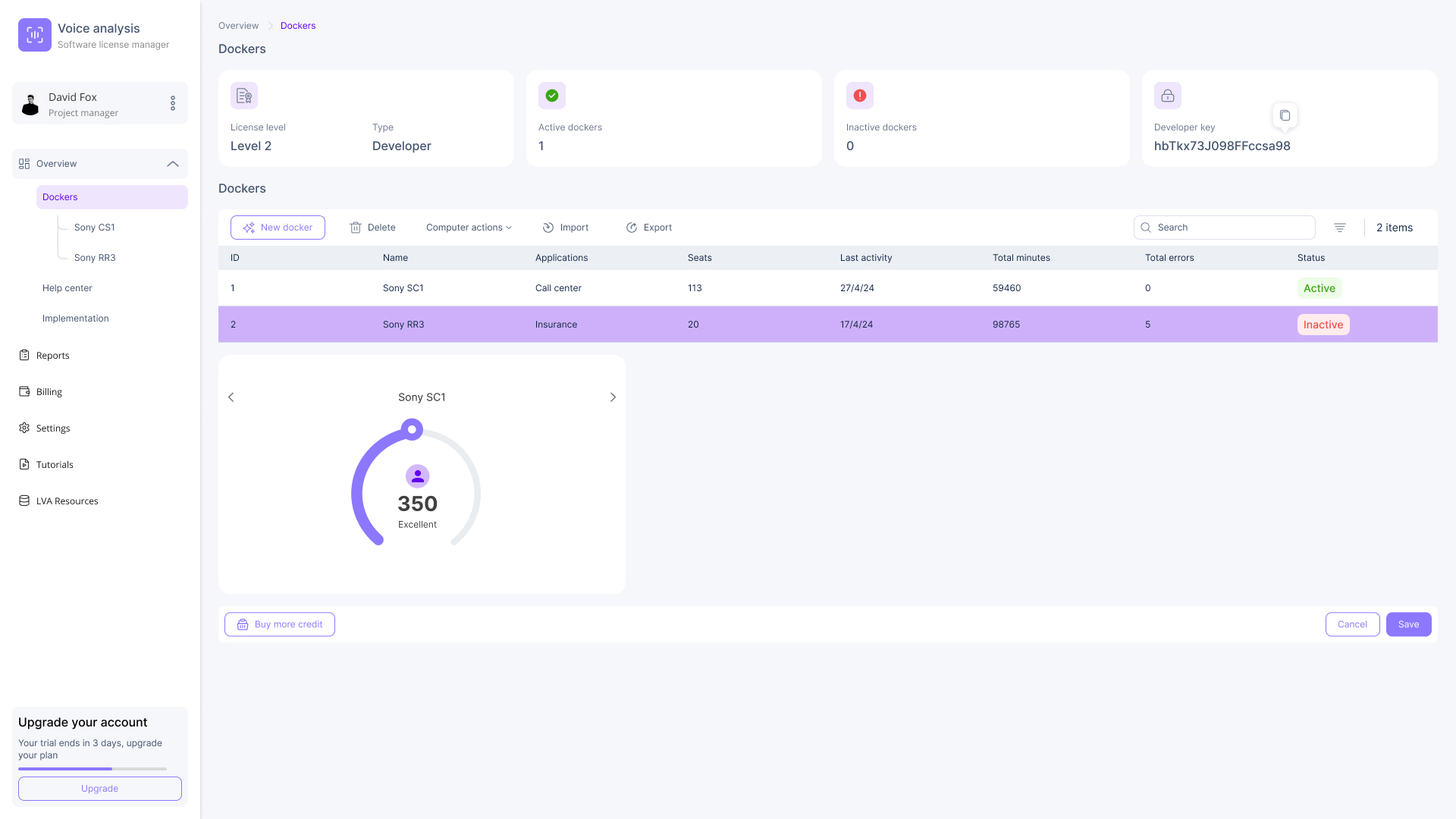Viewport: 1456px width, 819px height.
Task: Click the filter icon beside search
Action: point(1340,227)
